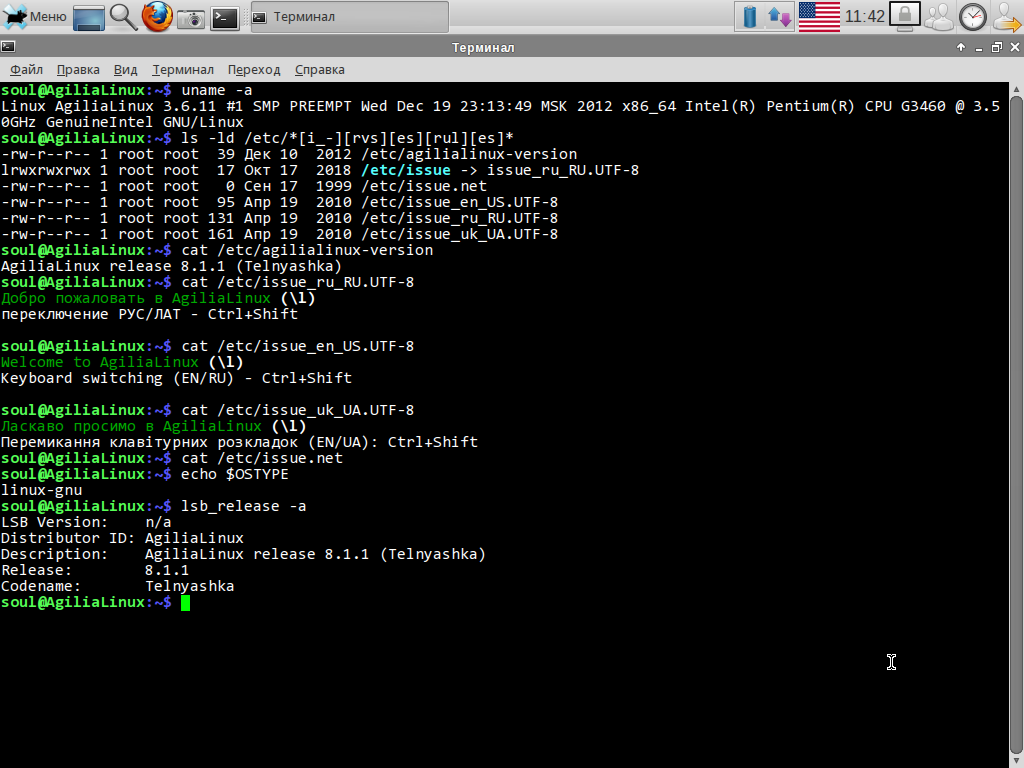This screenshot has height=768, width=1024.
Task: Click the show desktop panel icon
Action: point(89,17)
